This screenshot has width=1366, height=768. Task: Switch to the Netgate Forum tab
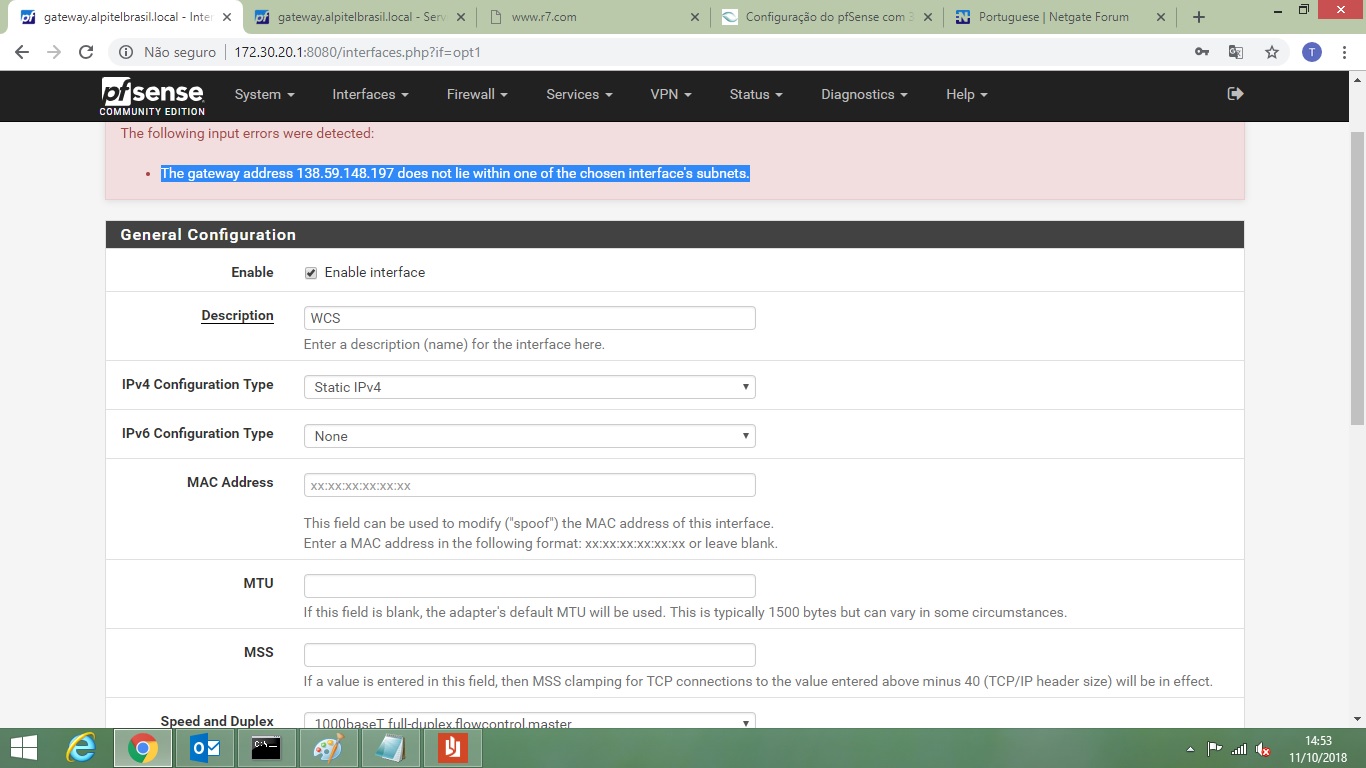[1053, 17]
